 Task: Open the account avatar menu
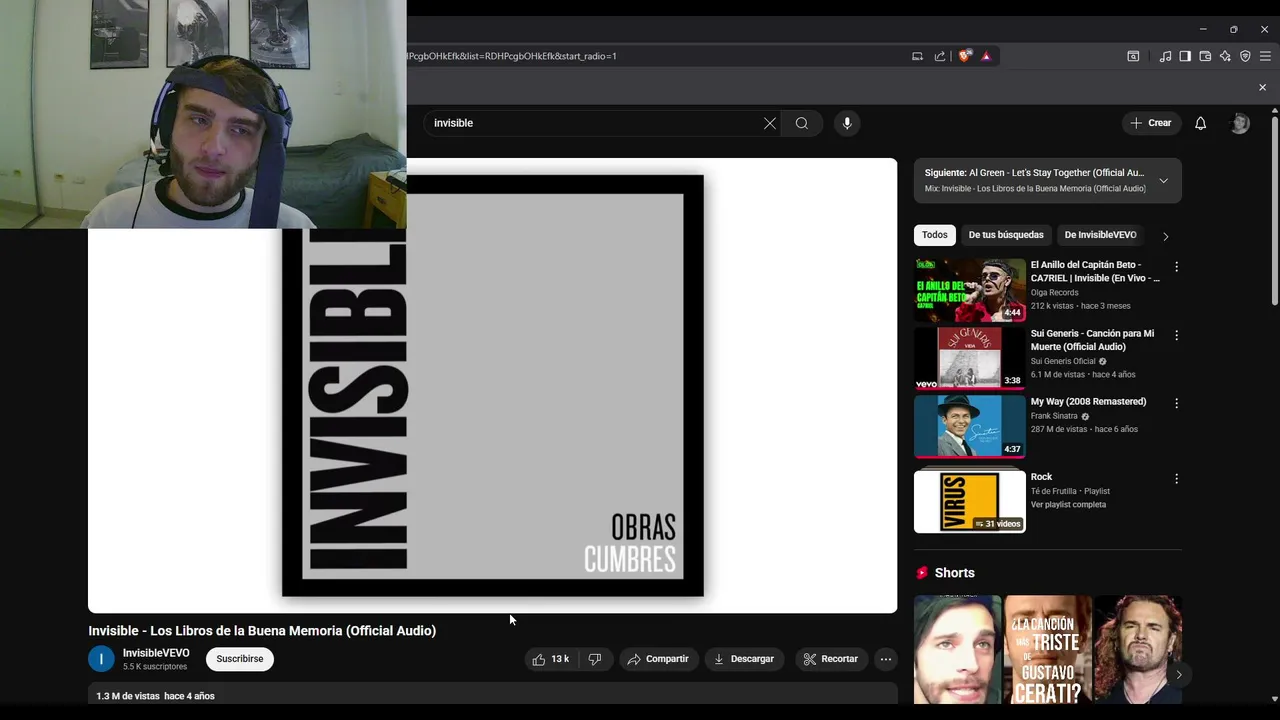1240,123
